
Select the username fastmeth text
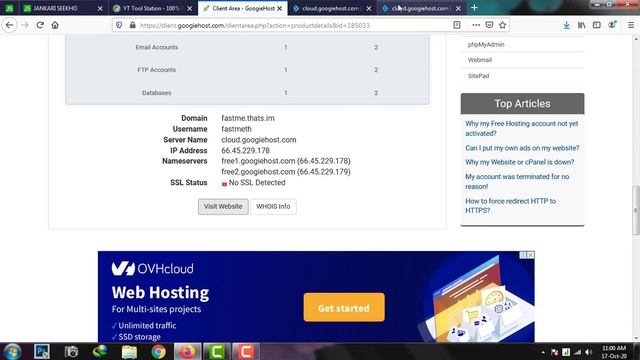[x=236, y=129]
